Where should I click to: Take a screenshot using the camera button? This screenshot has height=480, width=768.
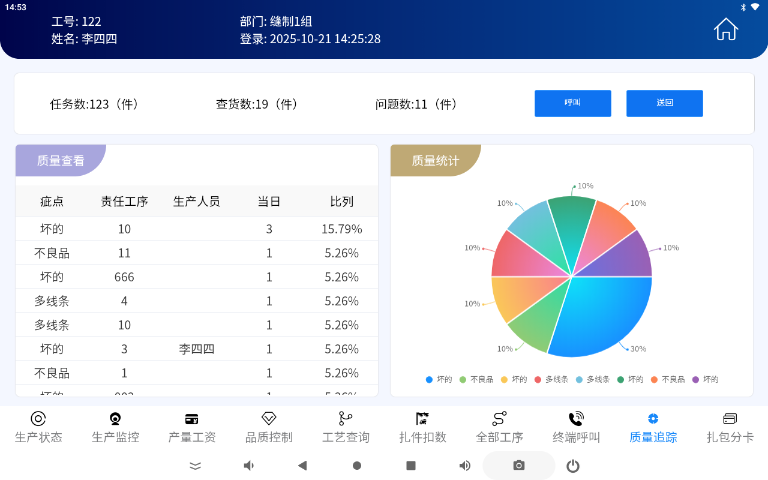point(518,466)
